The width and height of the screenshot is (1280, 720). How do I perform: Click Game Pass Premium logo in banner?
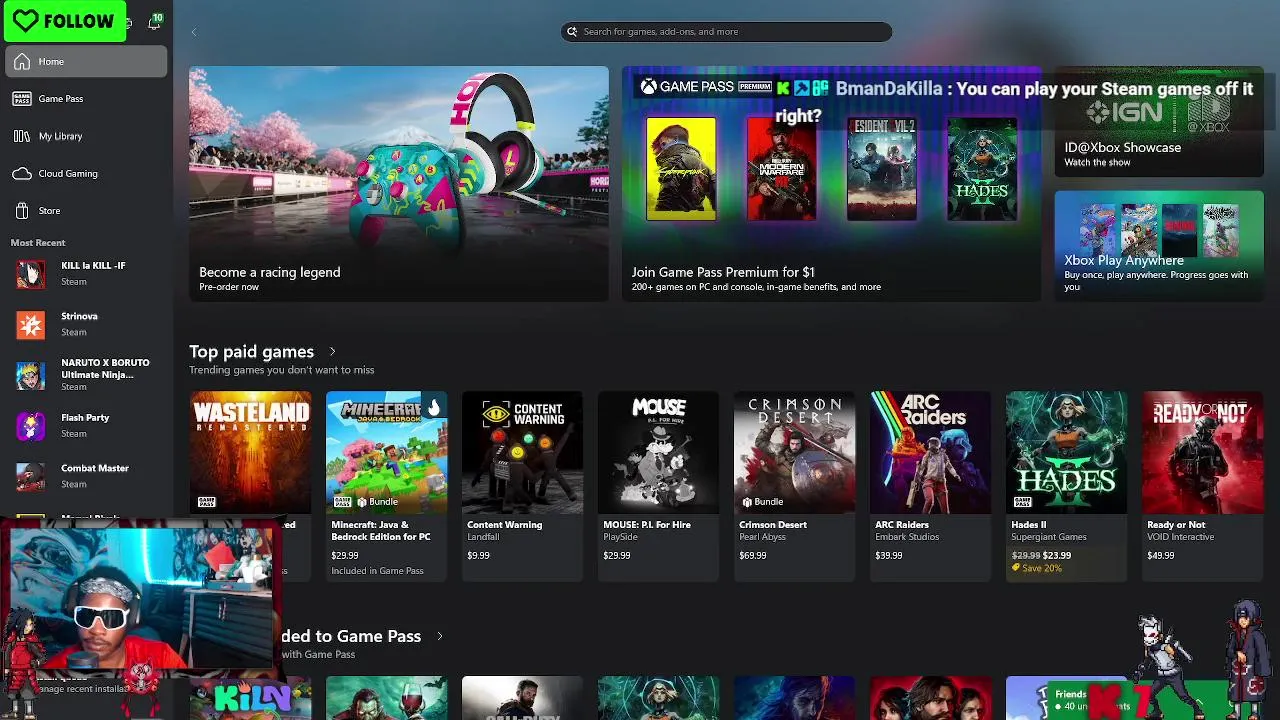[706, 87]
